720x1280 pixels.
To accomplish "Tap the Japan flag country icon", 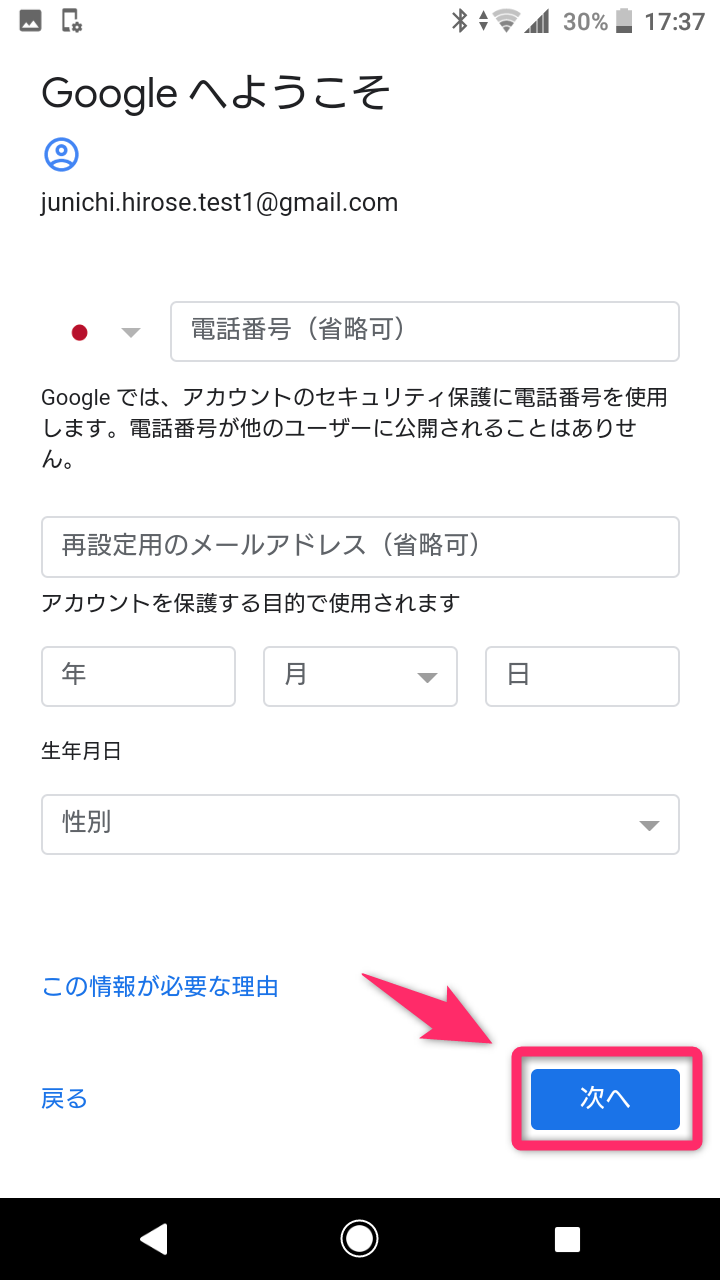I will 80,333.
